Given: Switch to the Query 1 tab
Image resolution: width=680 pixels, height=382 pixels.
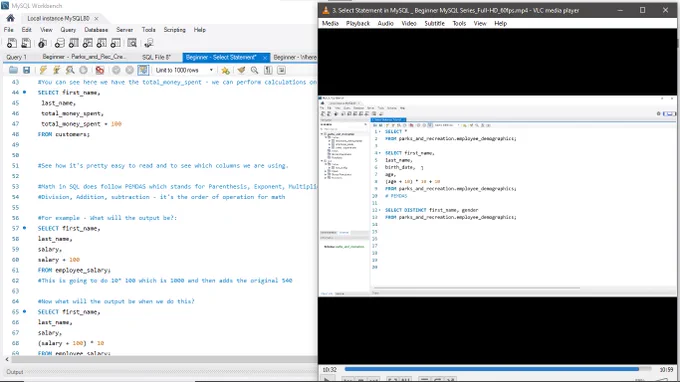Looking at the screenshot, I should (16, 57).
